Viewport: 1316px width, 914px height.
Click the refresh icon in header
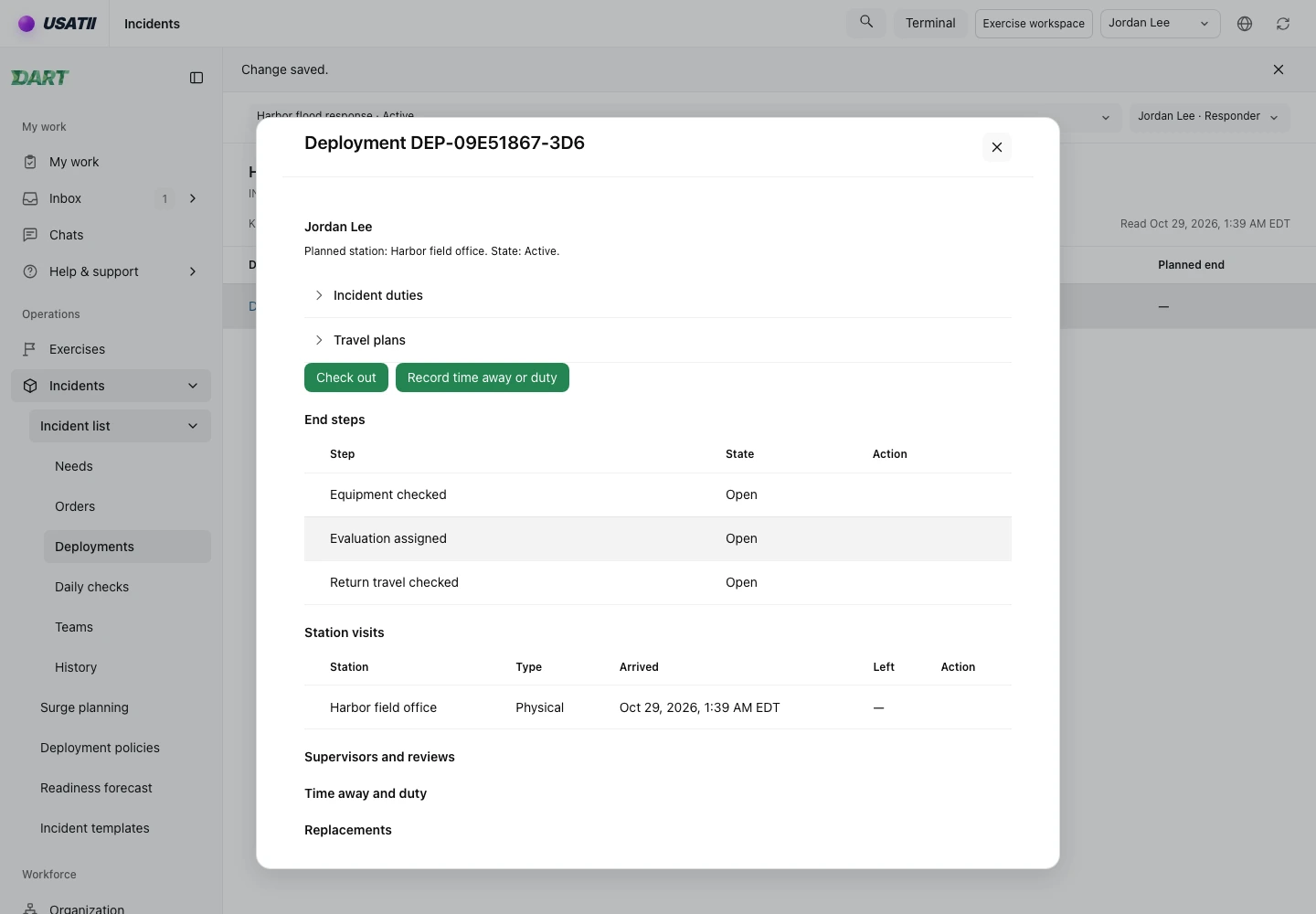[1283, 24]
